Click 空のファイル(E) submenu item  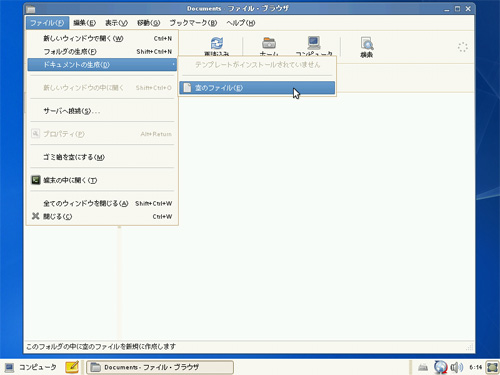coord(257,88)
